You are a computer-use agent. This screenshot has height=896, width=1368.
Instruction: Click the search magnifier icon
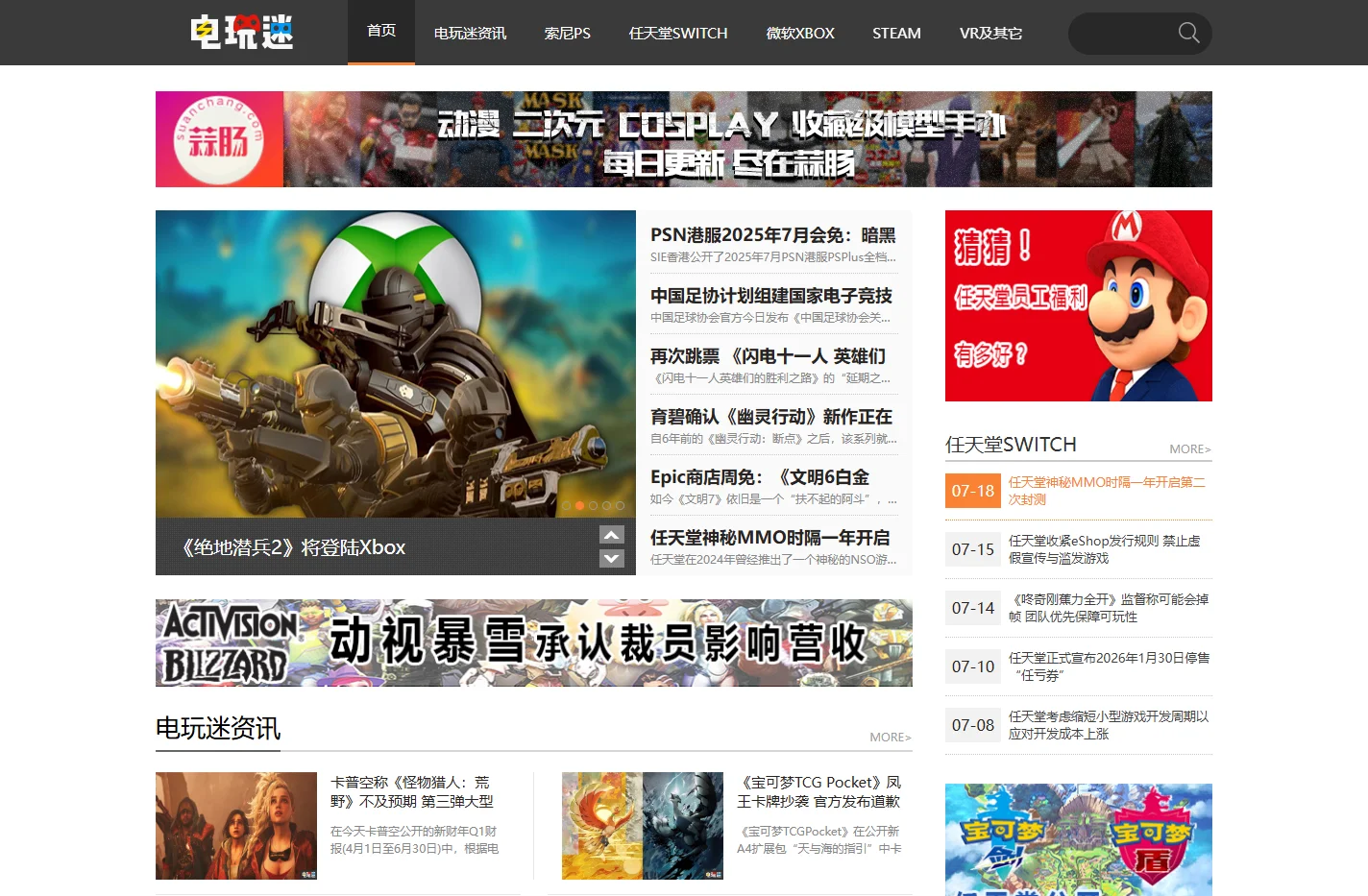click(1188, 33)
